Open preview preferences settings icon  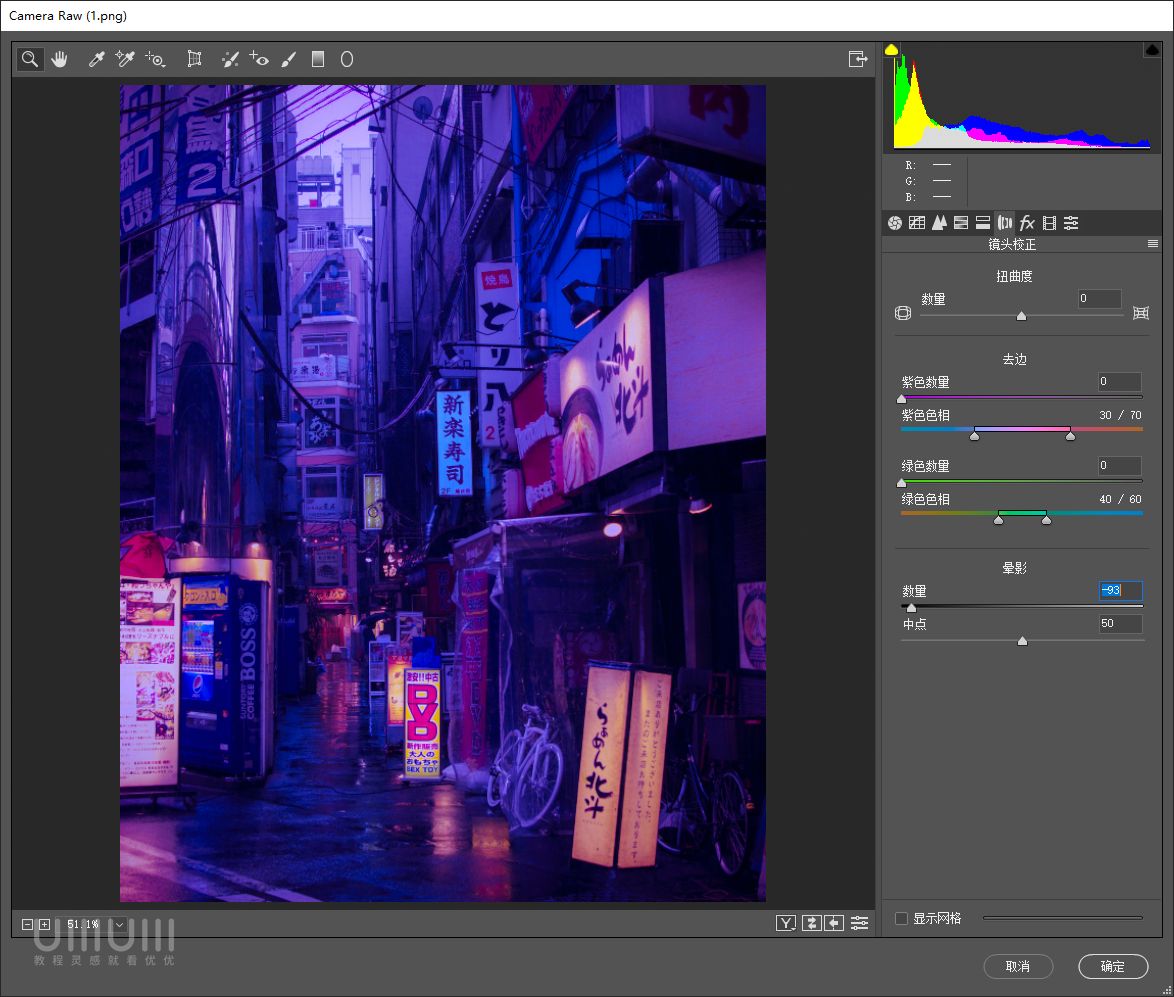[860, 923]
